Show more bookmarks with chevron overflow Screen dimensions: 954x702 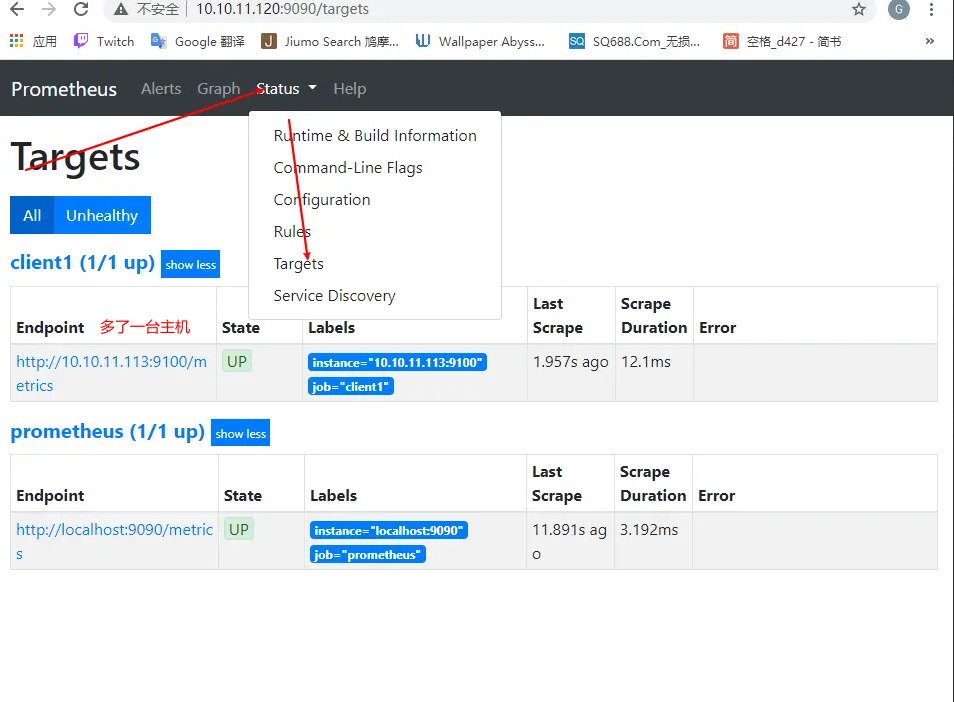point(930,41)
